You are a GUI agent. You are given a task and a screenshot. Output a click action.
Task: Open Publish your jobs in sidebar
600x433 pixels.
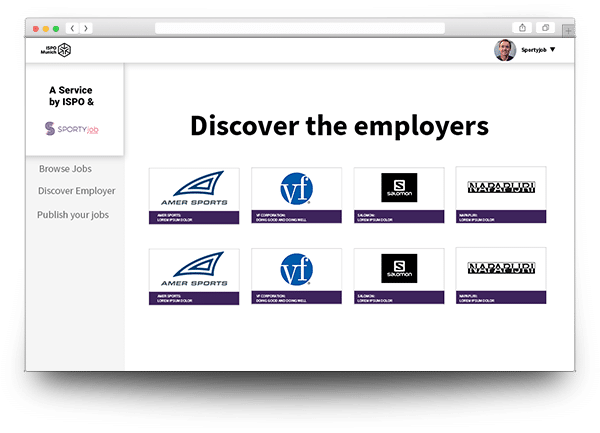click(x=73, y=215)
